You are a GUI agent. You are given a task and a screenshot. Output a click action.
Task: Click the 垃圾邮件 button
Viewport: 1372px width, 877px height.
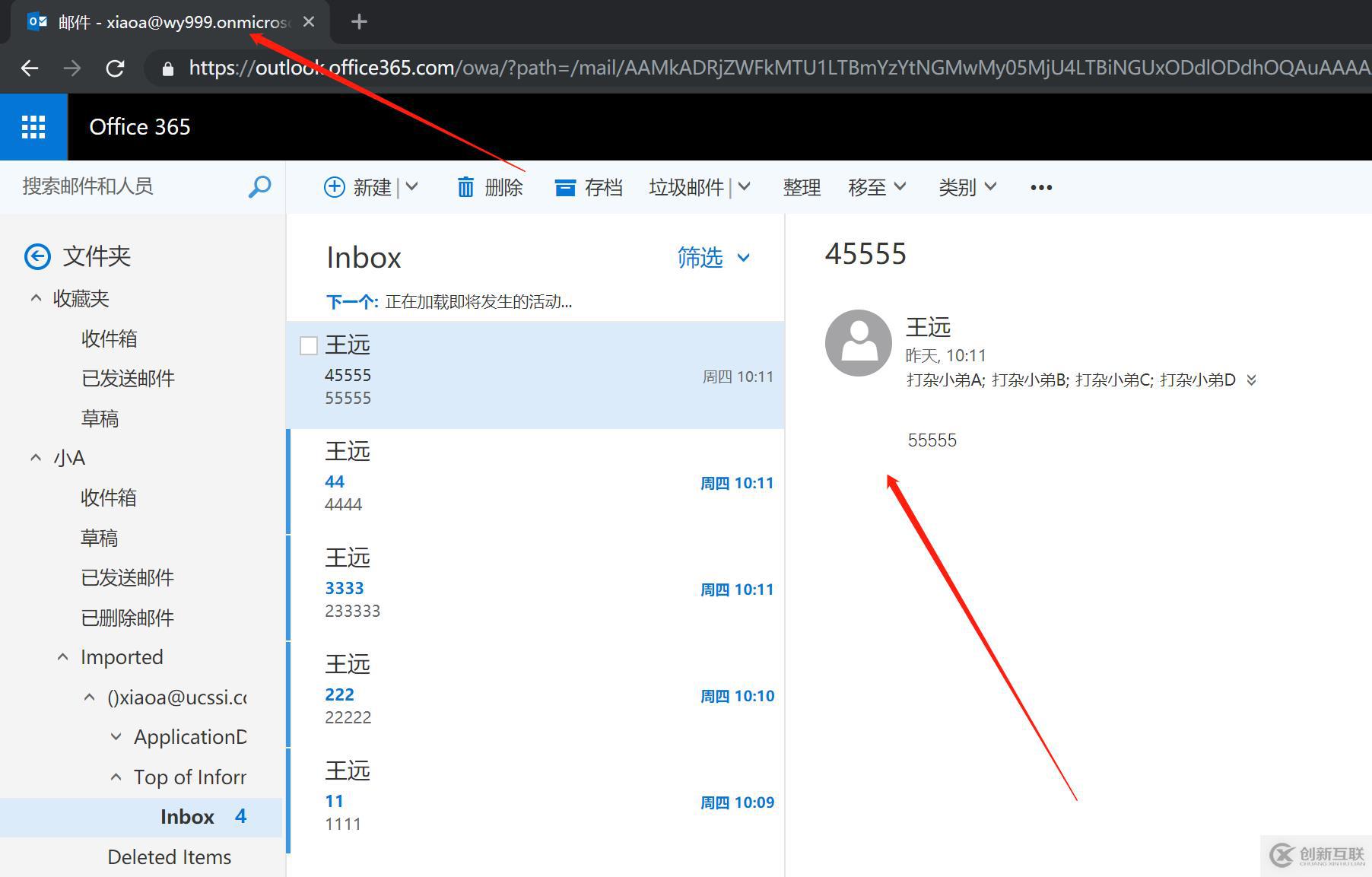pos(686,187)
